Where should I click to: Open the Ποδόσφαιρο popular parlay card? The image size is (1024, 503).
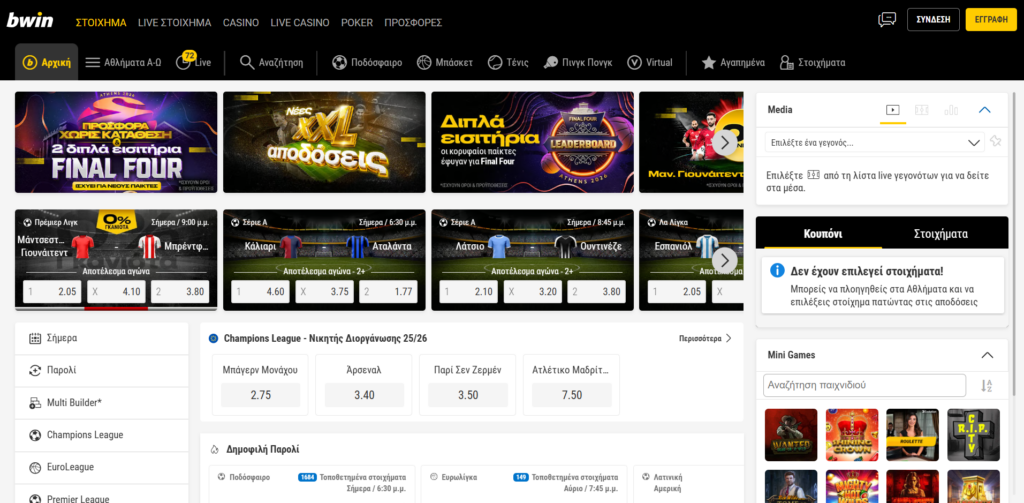[313, 484]
